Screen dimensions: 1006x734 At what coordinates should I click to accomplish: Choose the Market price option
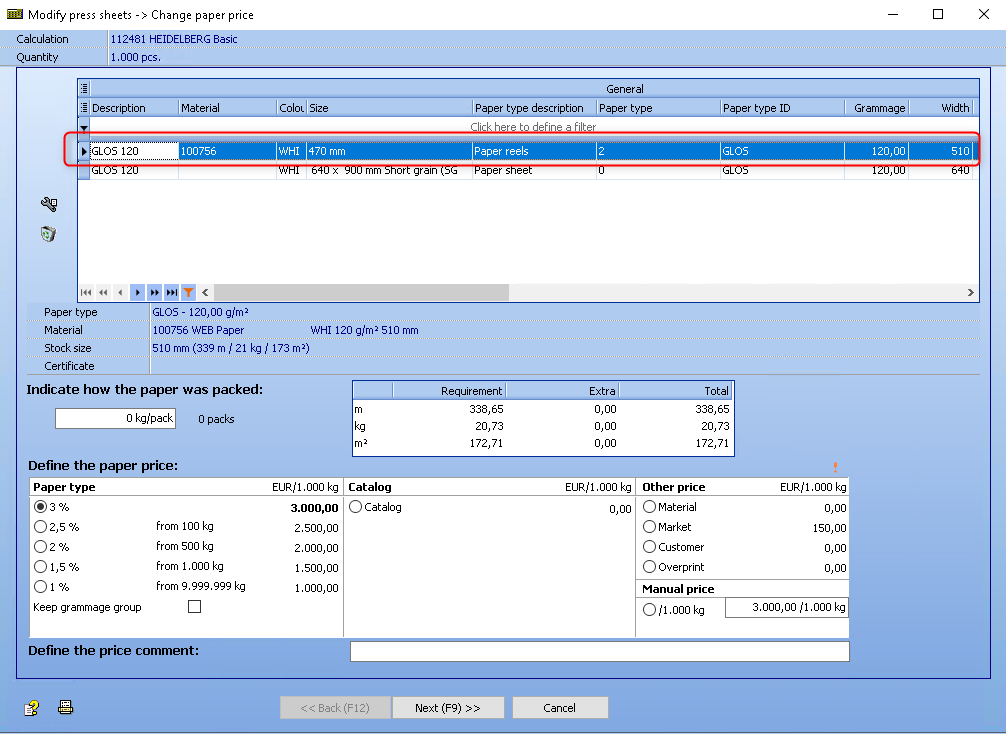(x=649, y=527)
